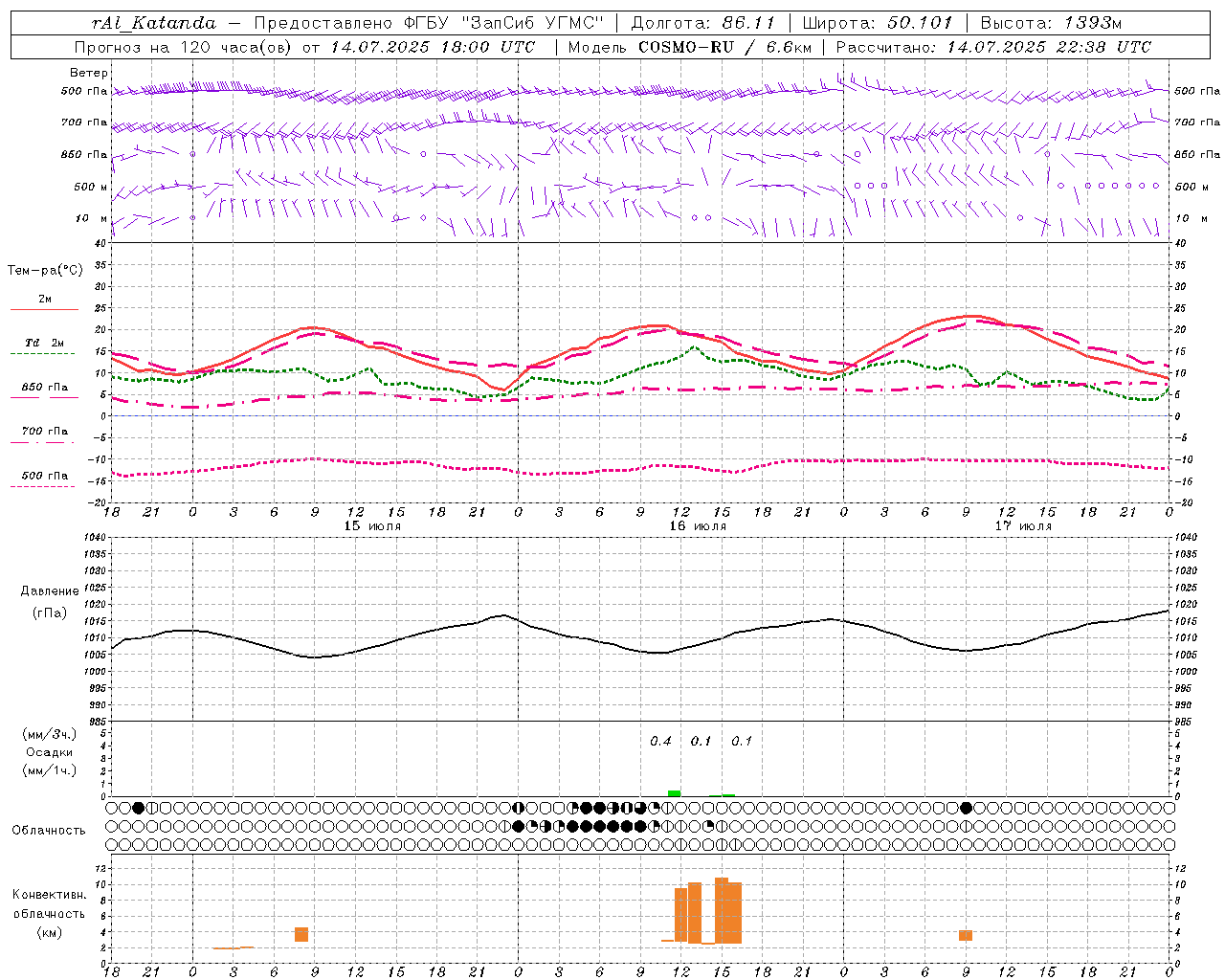Click the 16 июля date label
Viewport: 1225px width, 980px height.
click(x=698, y=526)
